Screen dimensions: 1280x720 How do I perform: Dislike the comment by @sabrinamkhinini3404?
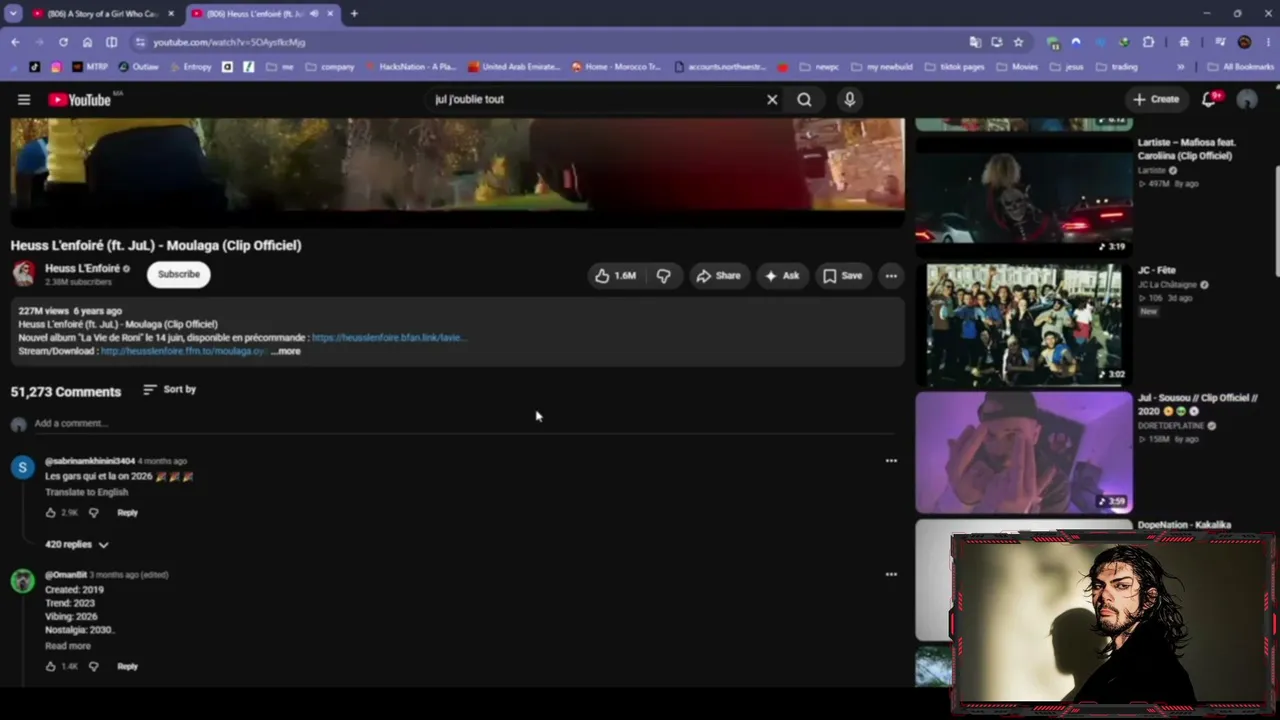[x=93, y=513]
